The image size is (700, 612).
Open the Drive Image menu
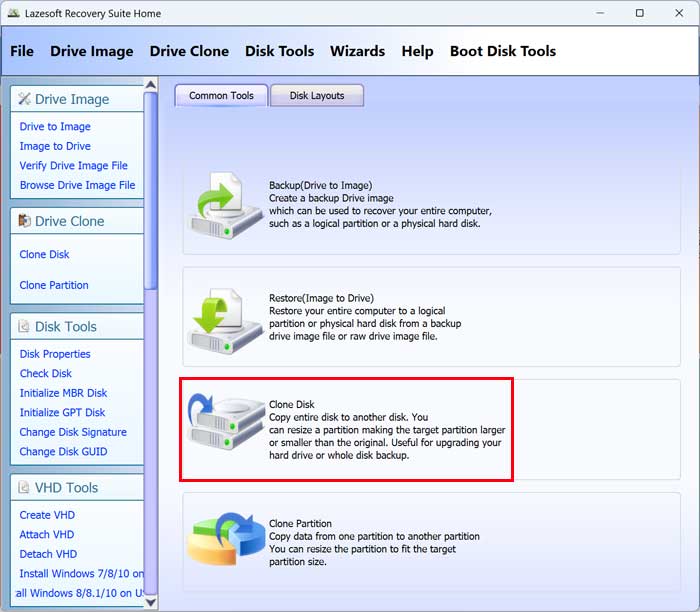coord(92,51)
